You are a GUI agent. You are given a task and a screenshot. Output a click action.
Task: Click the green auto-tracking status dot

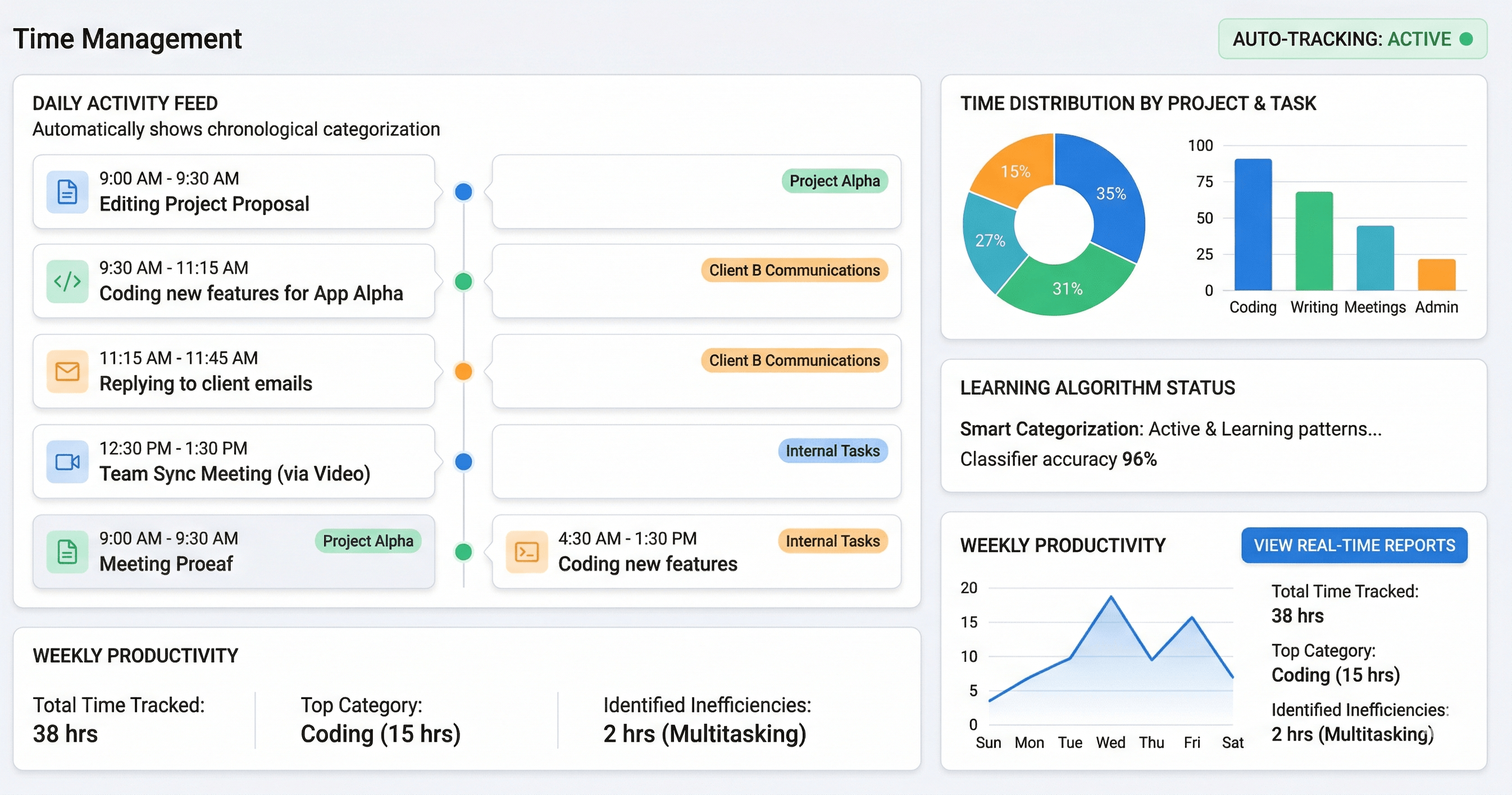pyautogui.click(x=1465, y=39)
